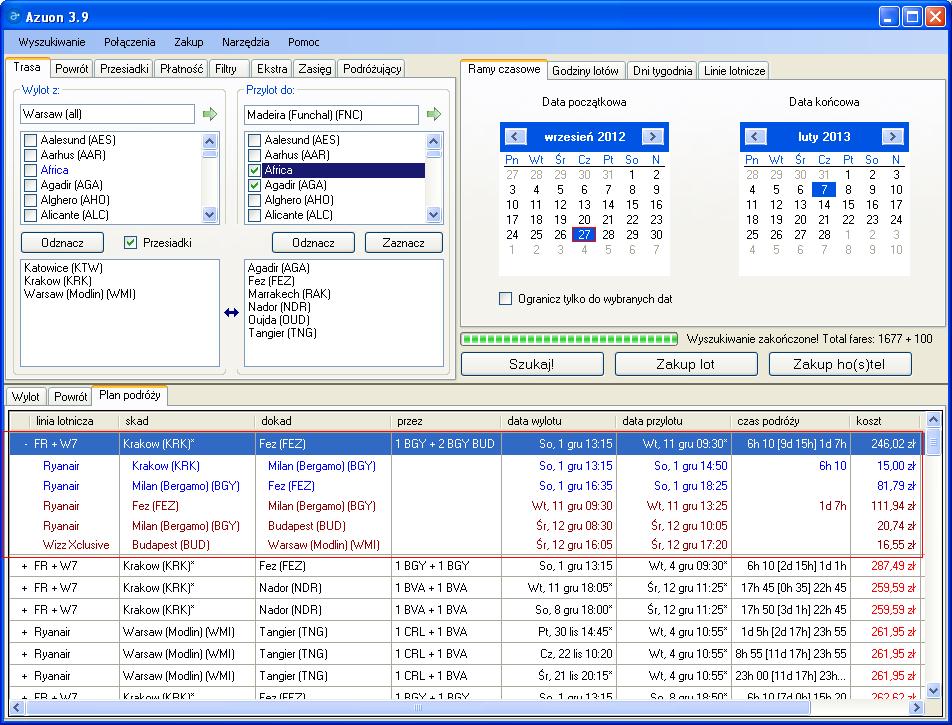Image resolution: width=952 pixels, height=725 pixels.
Task: Expand the Warsaw Modlin to Tangier Pt, 30 lis row
Action: point(25,632)
